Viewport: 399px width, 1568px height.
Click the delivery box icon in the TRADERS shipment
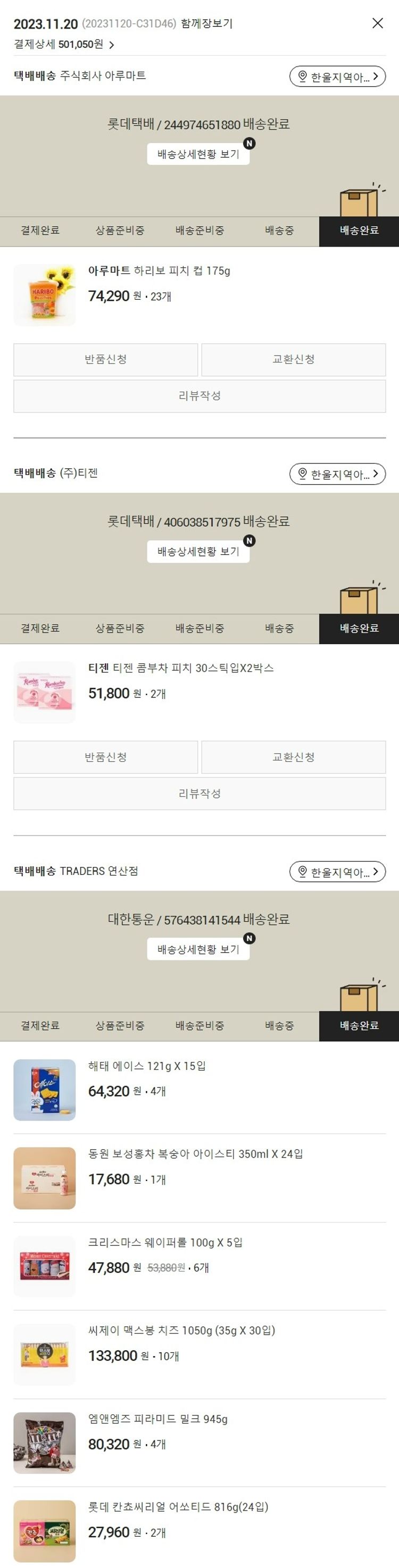(x=360, y=997)
